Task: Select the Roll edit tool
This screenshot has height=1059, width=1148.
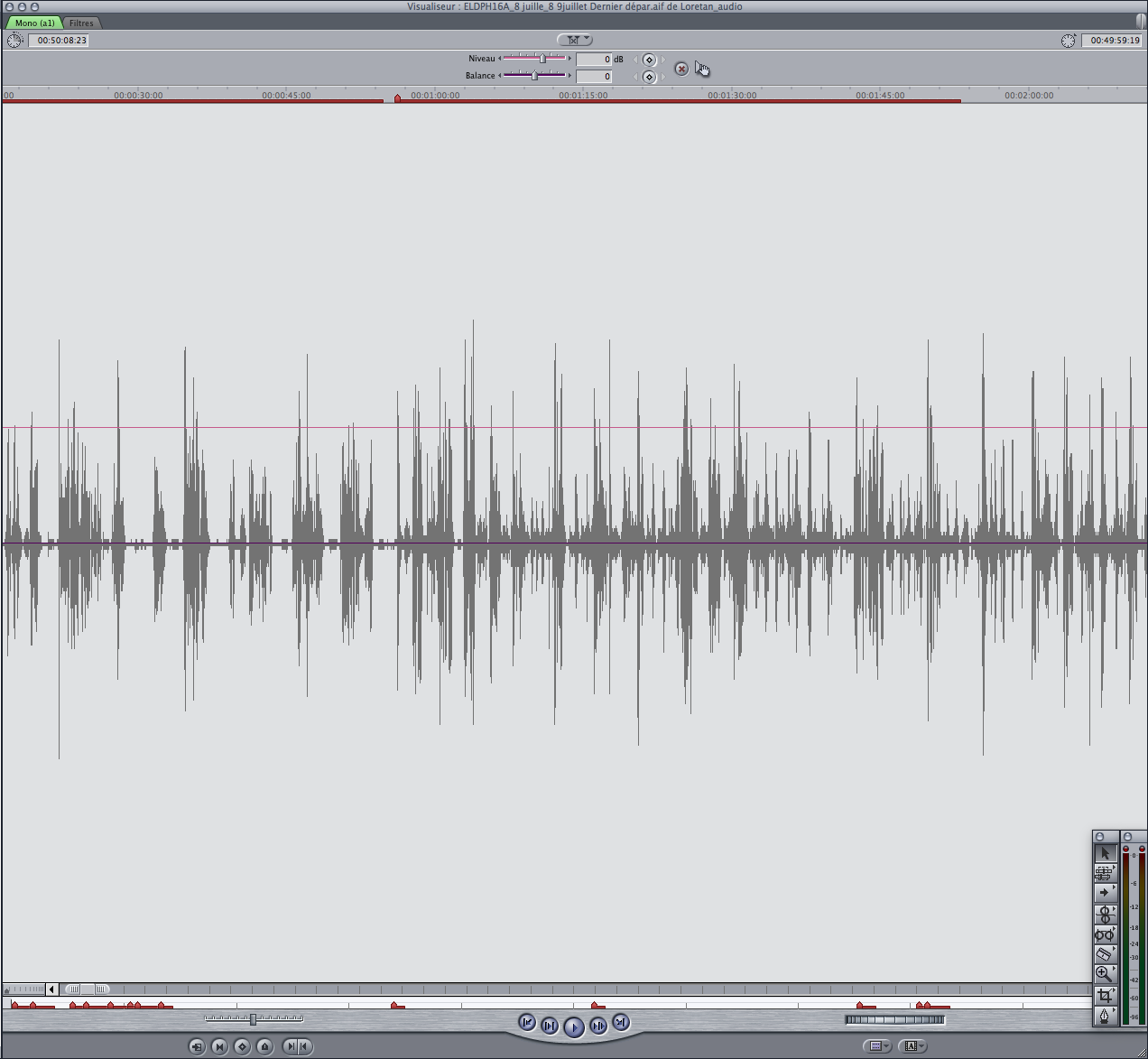Action: (1105, 914)
